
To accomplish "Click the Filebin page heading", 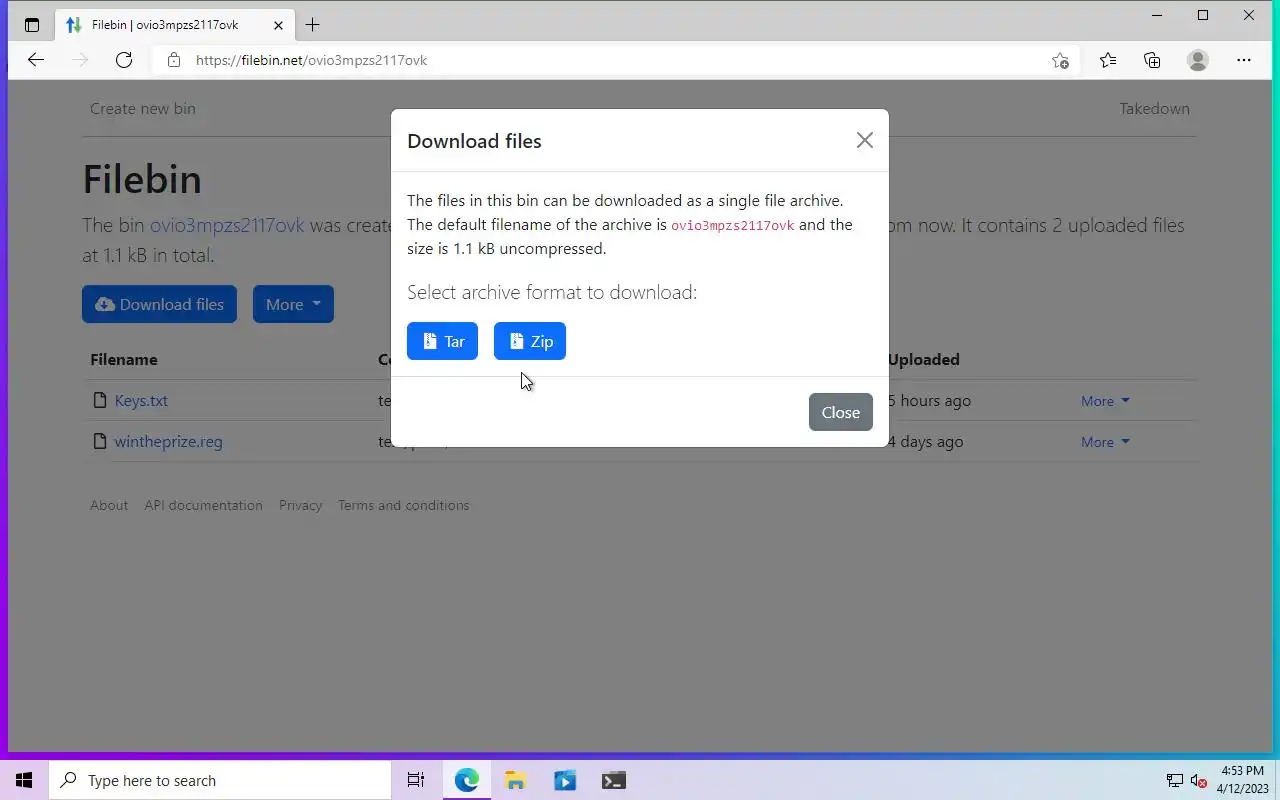I will coord(142,179).
